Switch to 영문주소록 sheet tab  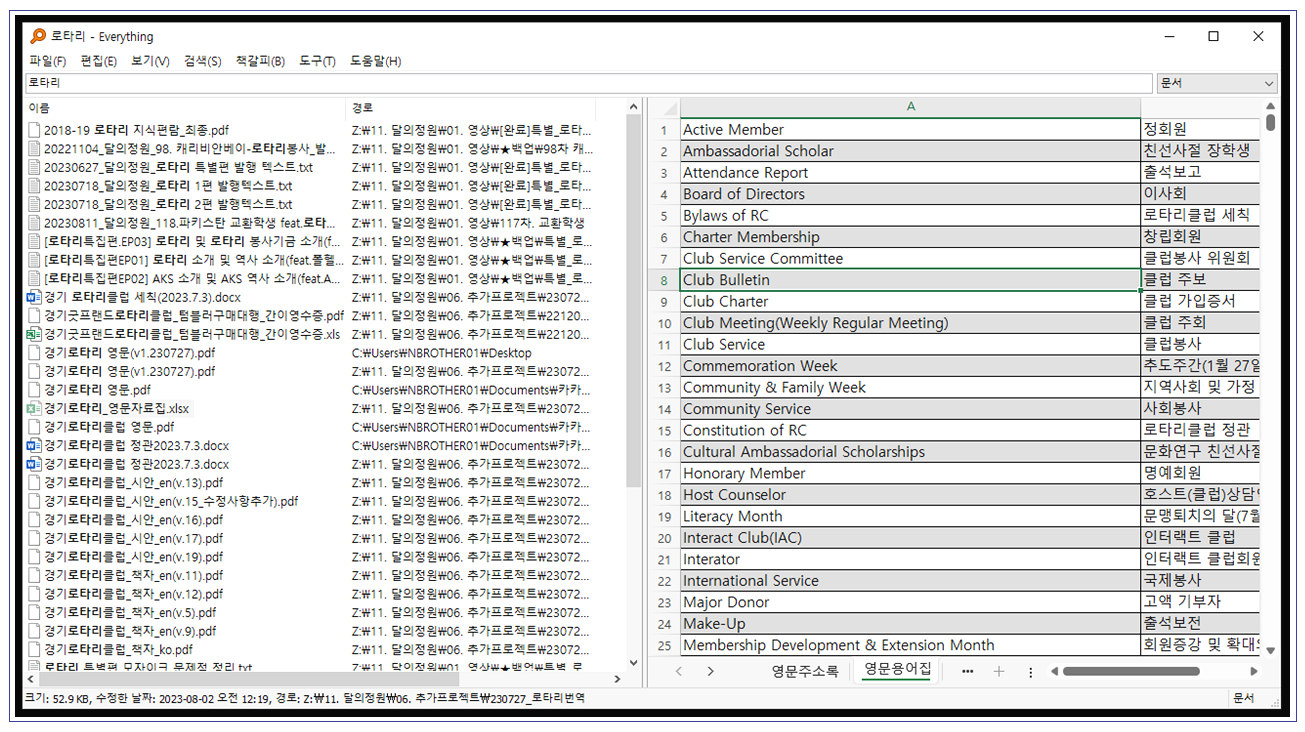(805, 671)
